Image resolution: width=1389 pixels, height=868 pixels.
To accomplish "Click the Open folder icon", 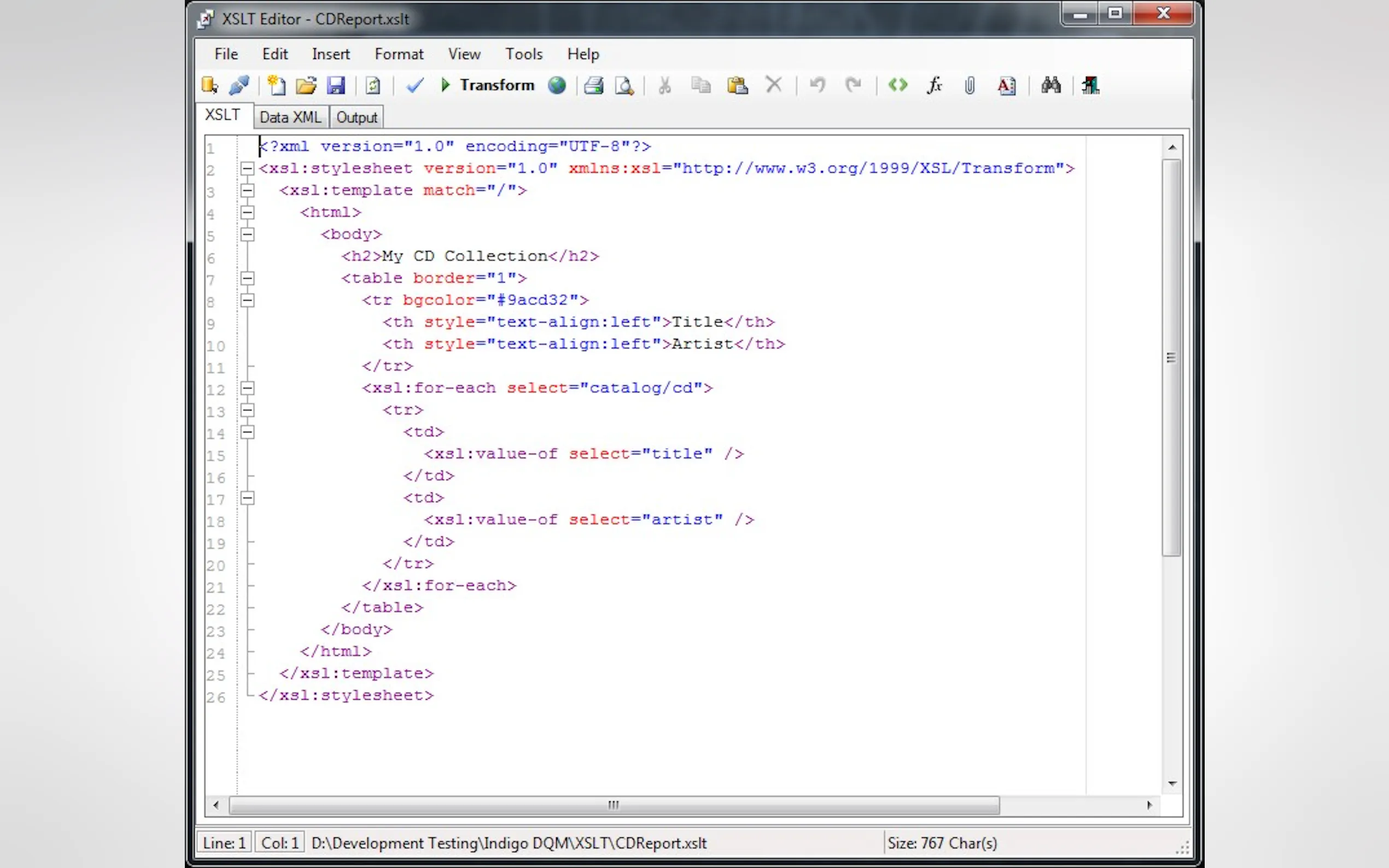I will pyautogui.click(x=306, y=85).
